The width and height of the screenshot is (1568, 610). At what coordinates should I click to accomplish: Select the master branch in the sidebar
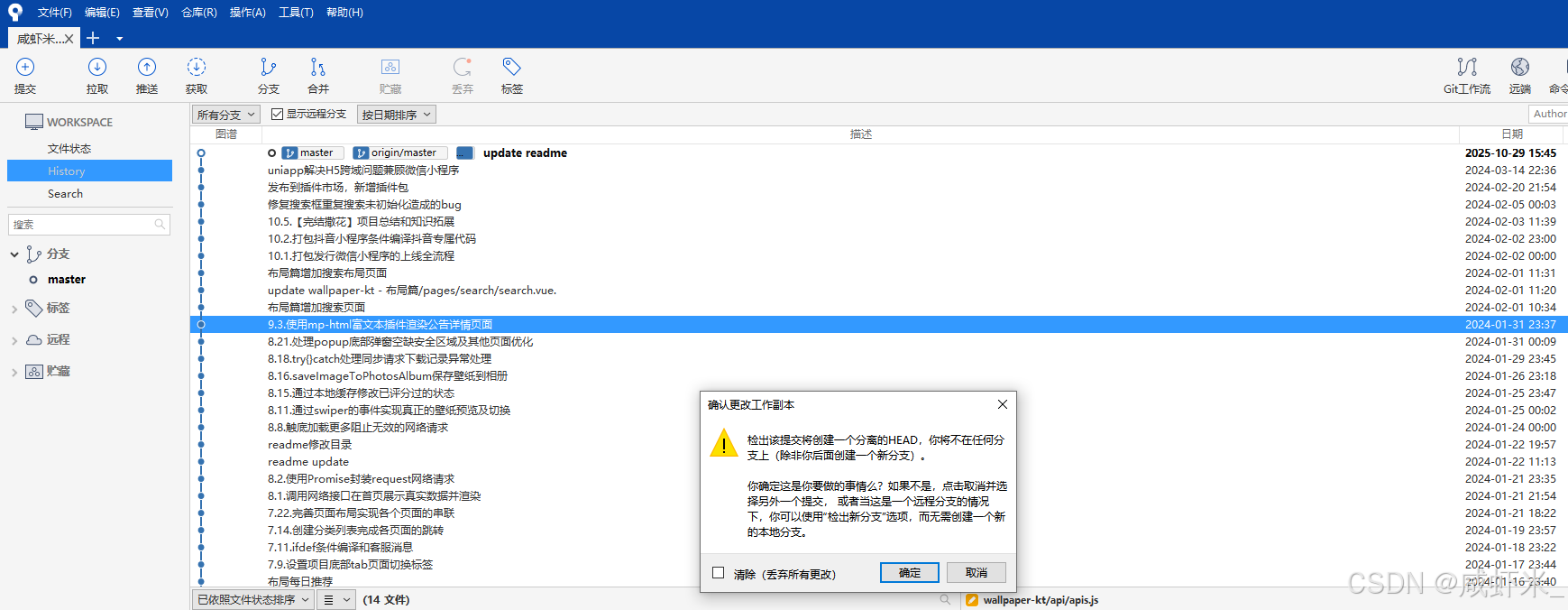[67, 280]
